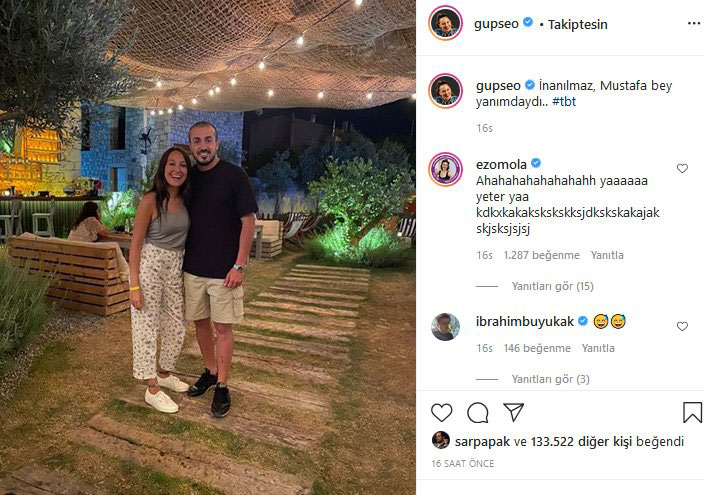Reply to ibrahimbuyukak's comment with Yanıtla
The height and width of the screenshot is (495, 705).
[598, 348]
